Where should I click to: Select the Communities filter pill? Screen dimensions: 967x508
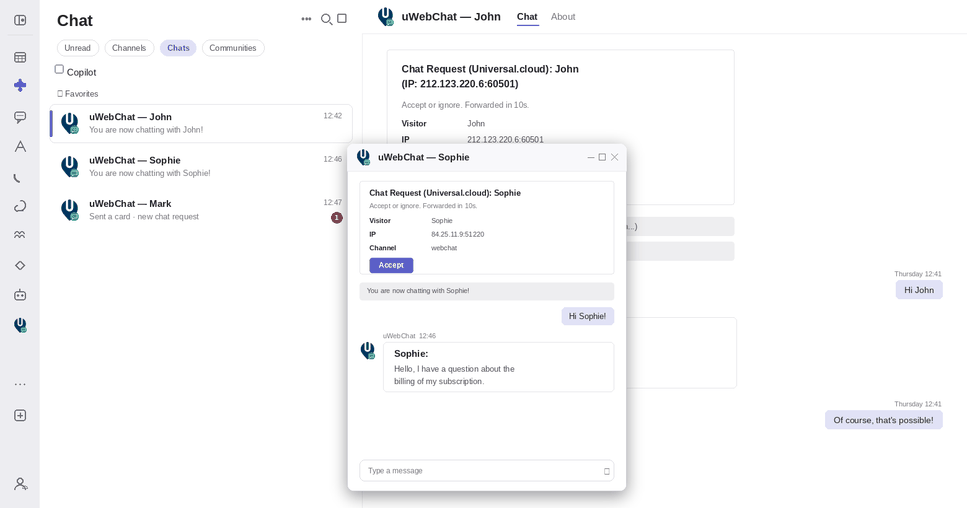coord(232,48)
